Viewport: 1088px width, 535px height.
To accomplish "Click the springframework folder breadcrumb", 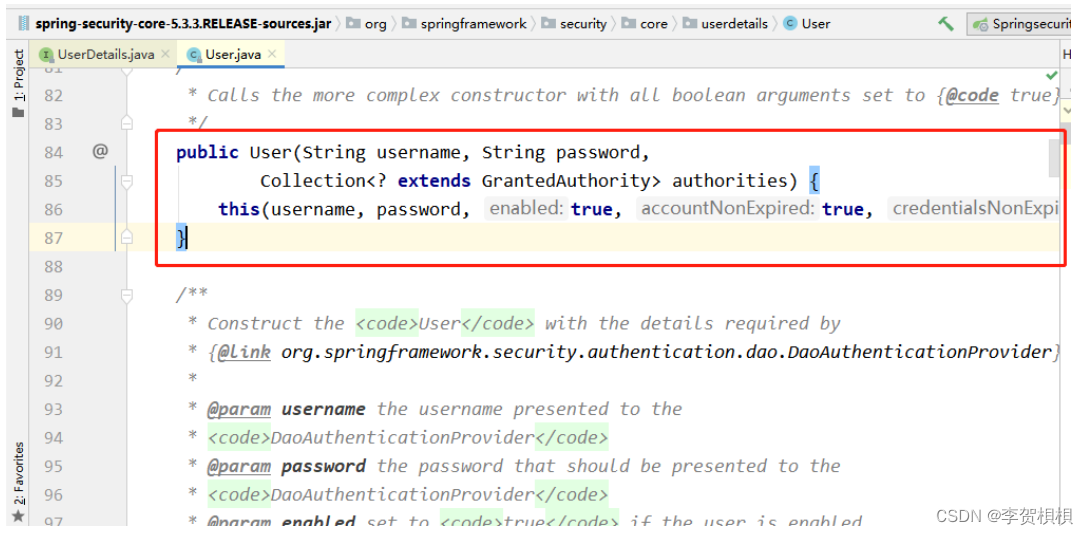I will click(464, 24).
